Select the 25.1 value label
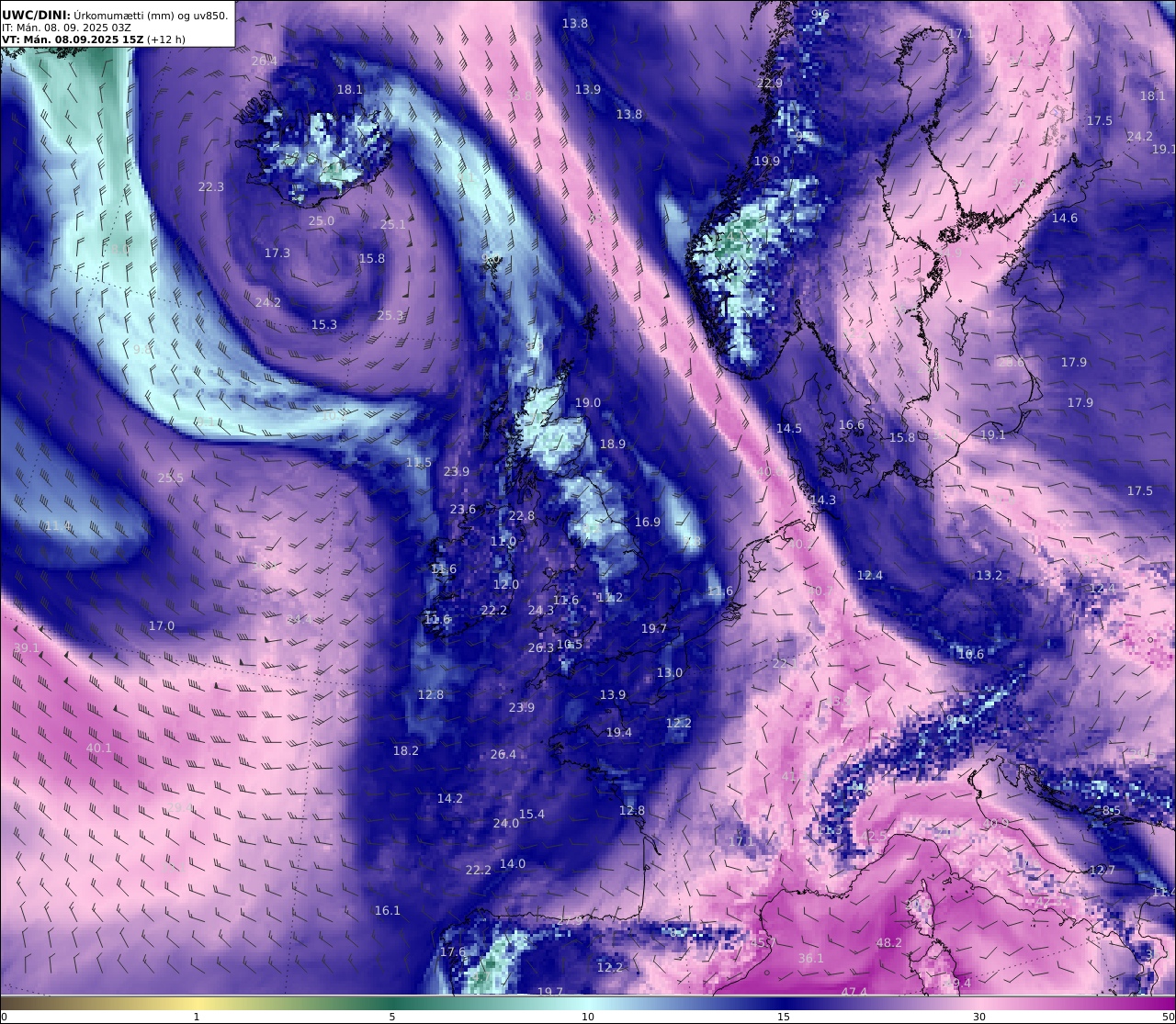Image resolution: width=1176 pixels, height=1024 pixels. tap(393, 225)
